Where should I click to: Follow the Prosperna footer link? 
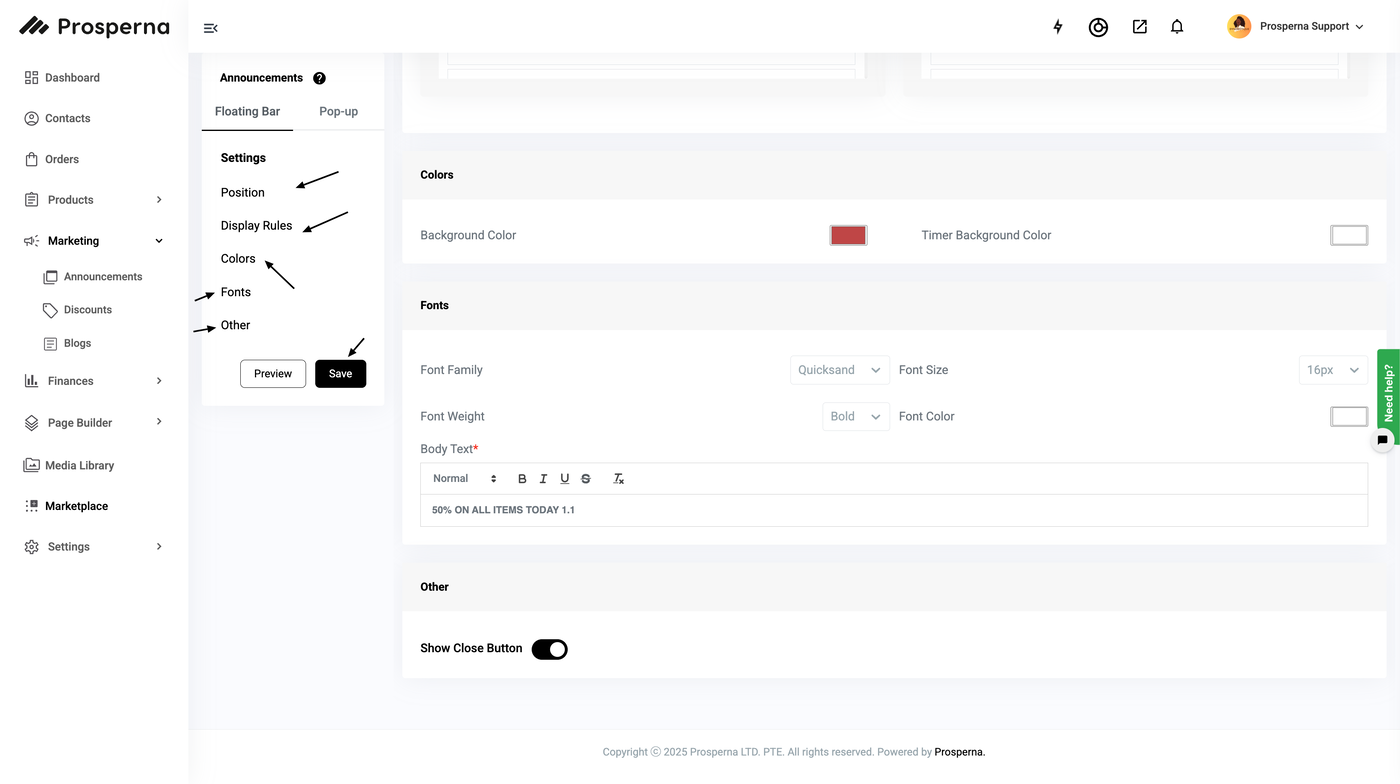coord(959,752)
